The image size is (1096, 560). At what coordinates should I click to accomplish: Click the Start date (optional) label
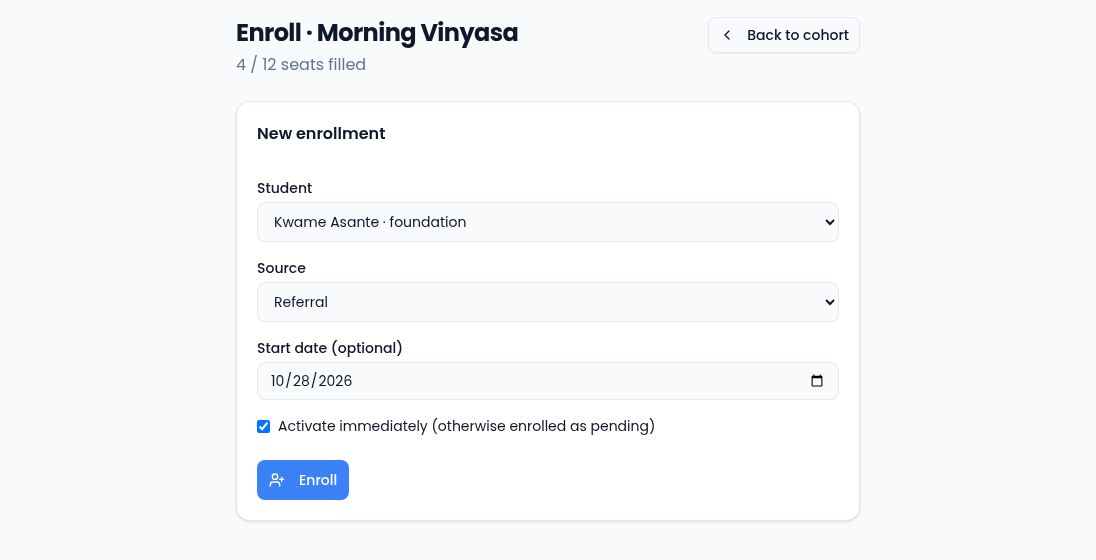pos(330,348)
